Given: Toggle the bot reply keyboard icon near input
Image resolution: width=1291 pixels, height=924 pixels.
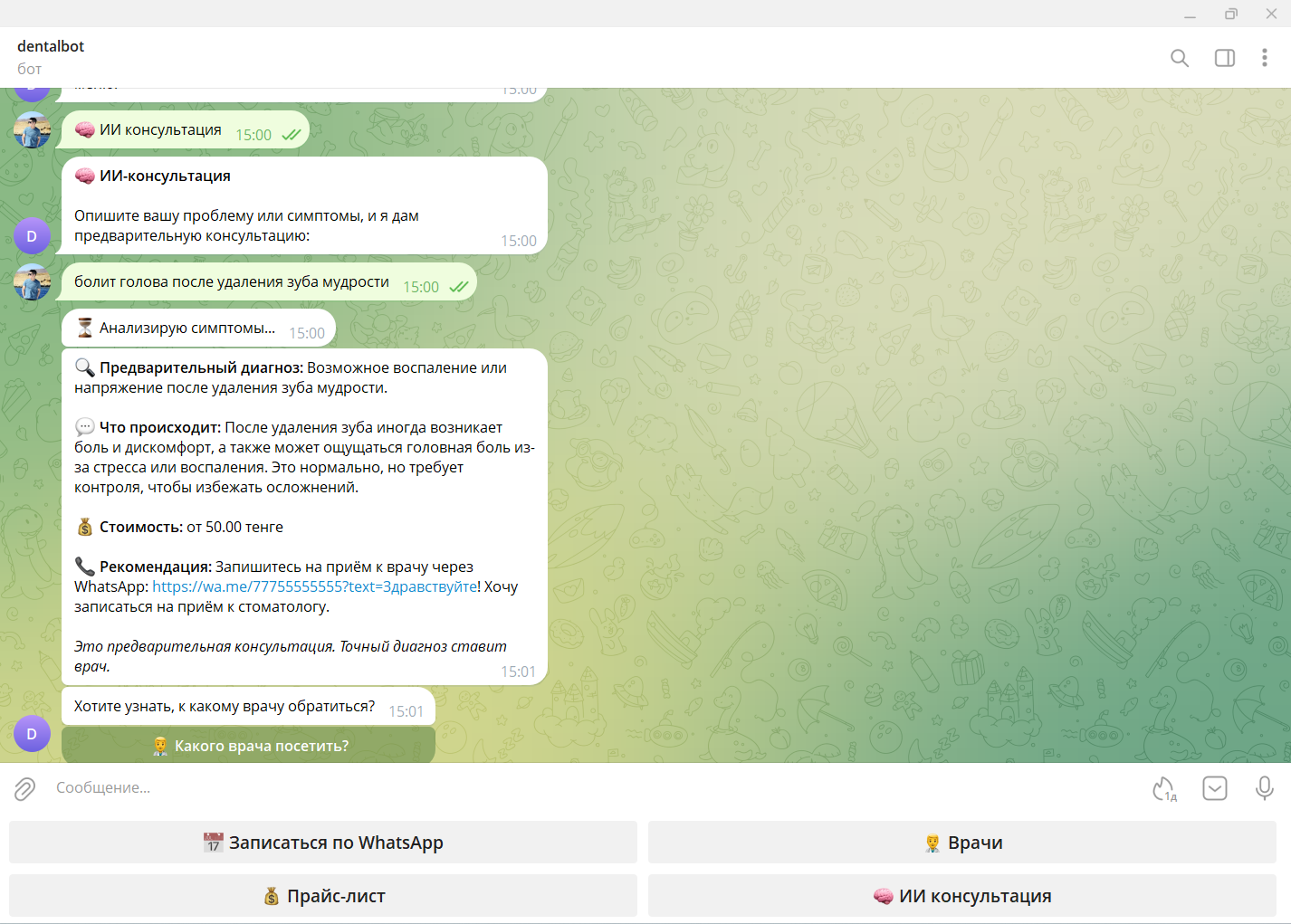Looking at the screenshot, I should (1214, 788).
